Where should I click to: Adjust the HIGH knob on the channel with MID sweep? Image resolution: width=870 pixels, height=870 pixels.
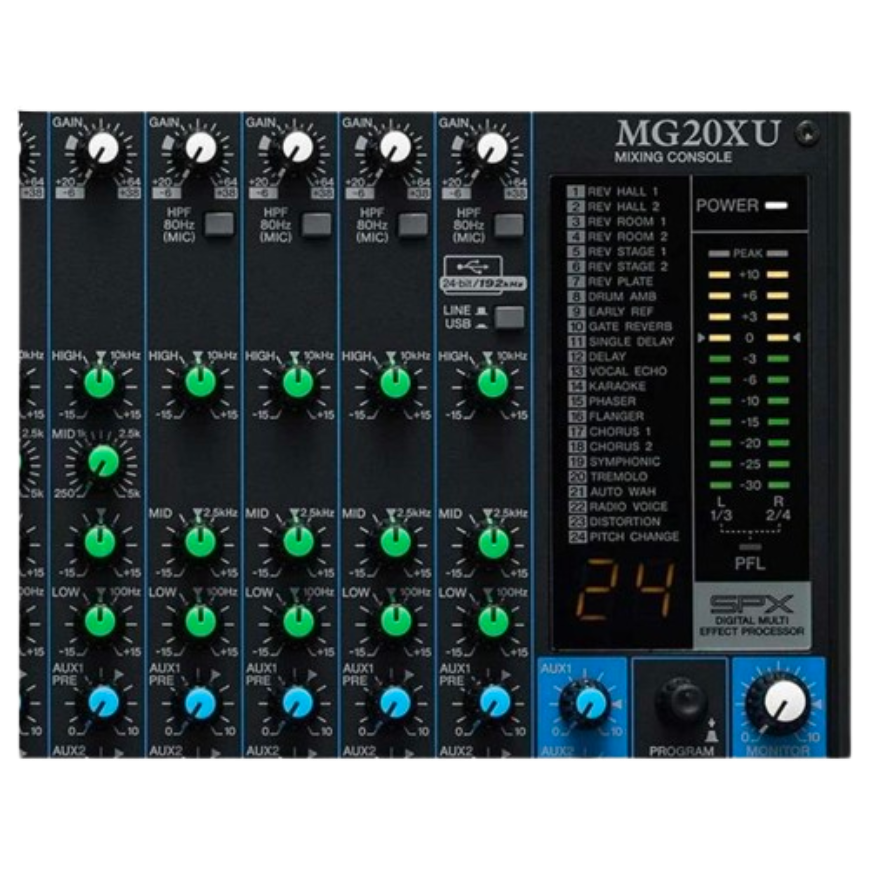100,383
